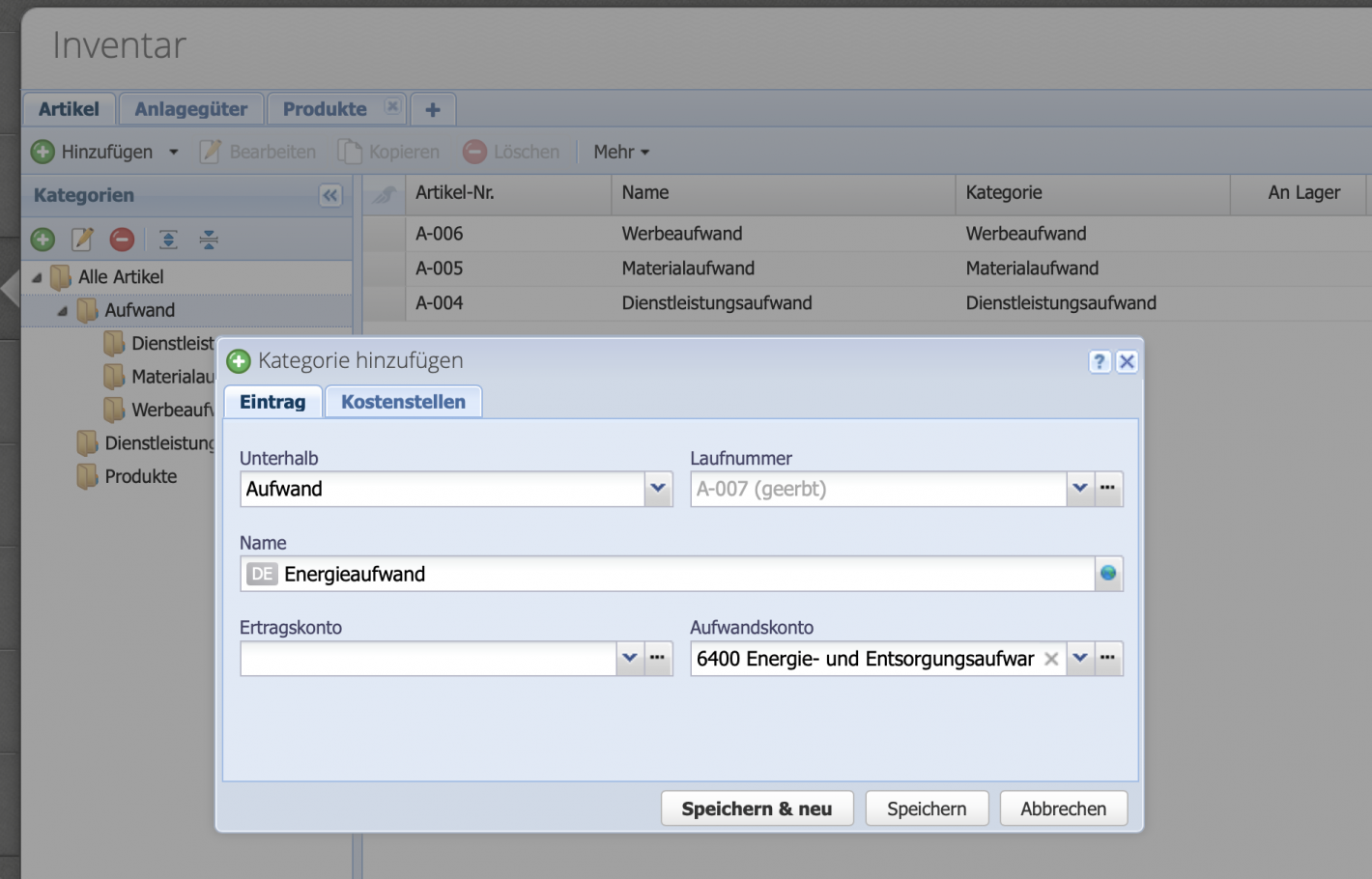
Task: Expand the Hinzufügen dropdown arrow
Action: (x=174, y=153)
